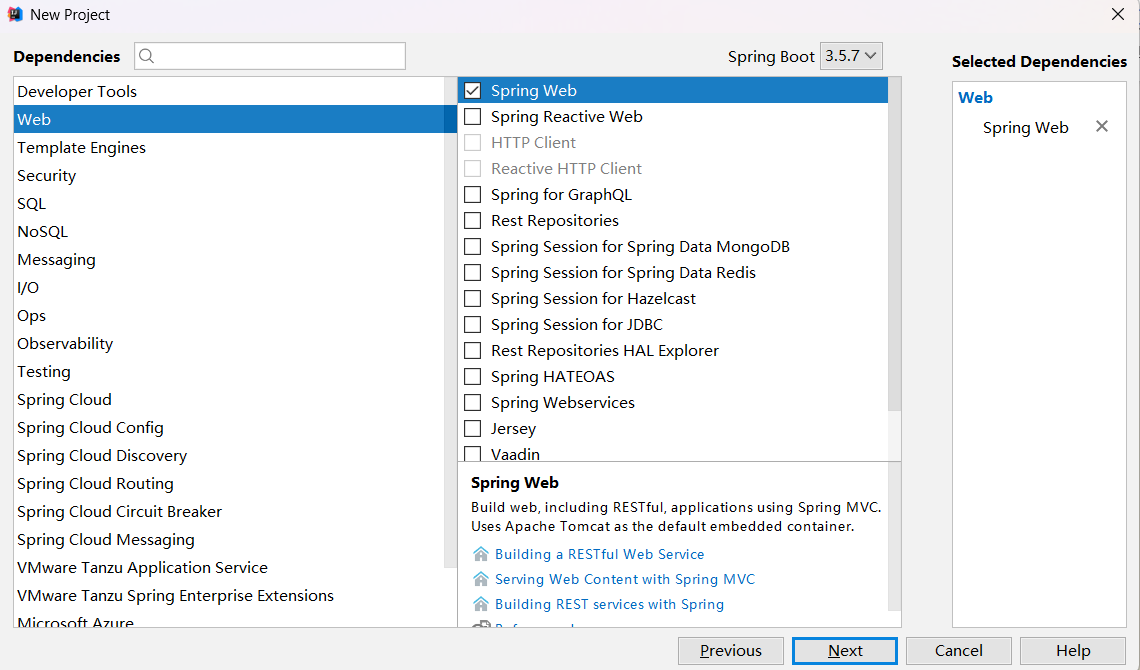Open VMware Tanzu Spring Enterprise Extensions
Screen dimensions: 1140x670
[229, 595]
